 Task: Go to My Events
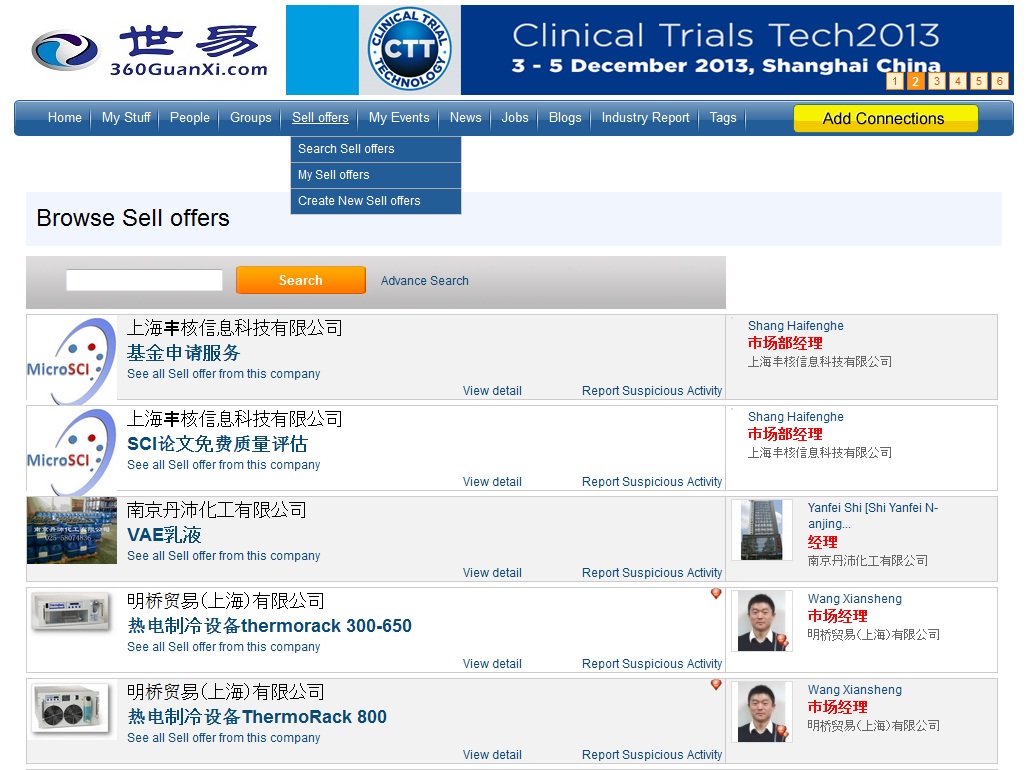point(399,118)
